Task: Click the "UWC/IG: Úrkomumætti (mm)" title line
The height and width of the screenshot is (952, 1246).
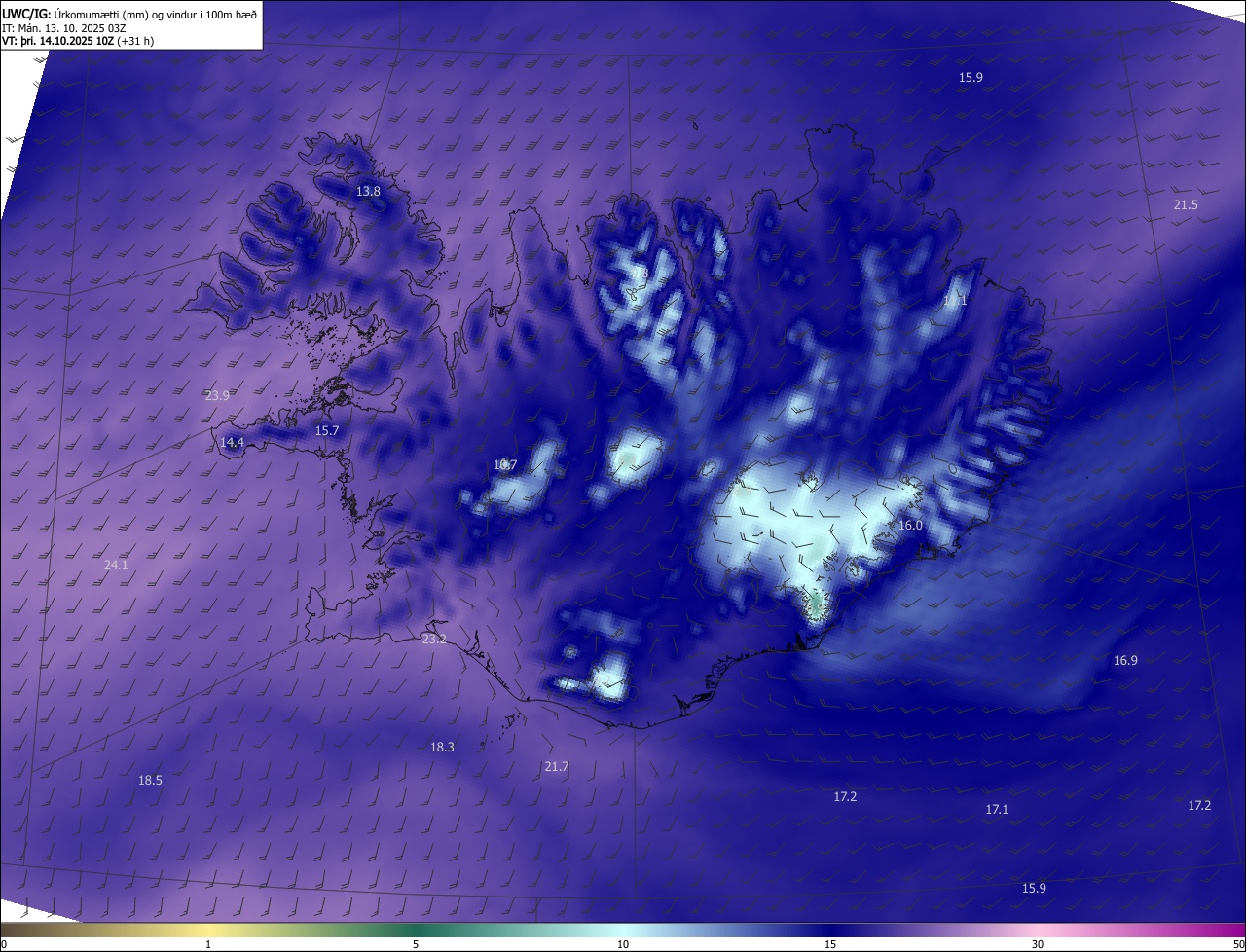Action: coord(129,13)
